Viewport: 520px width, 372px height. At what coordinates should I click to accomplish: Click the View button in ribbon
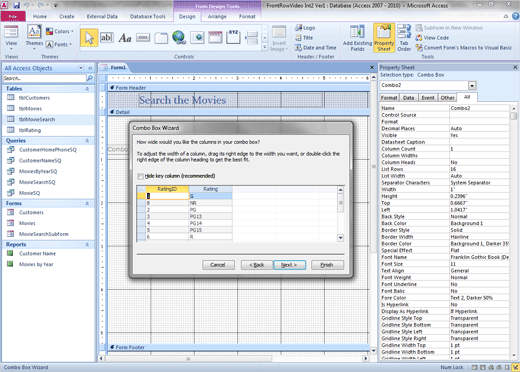point(11,37)
